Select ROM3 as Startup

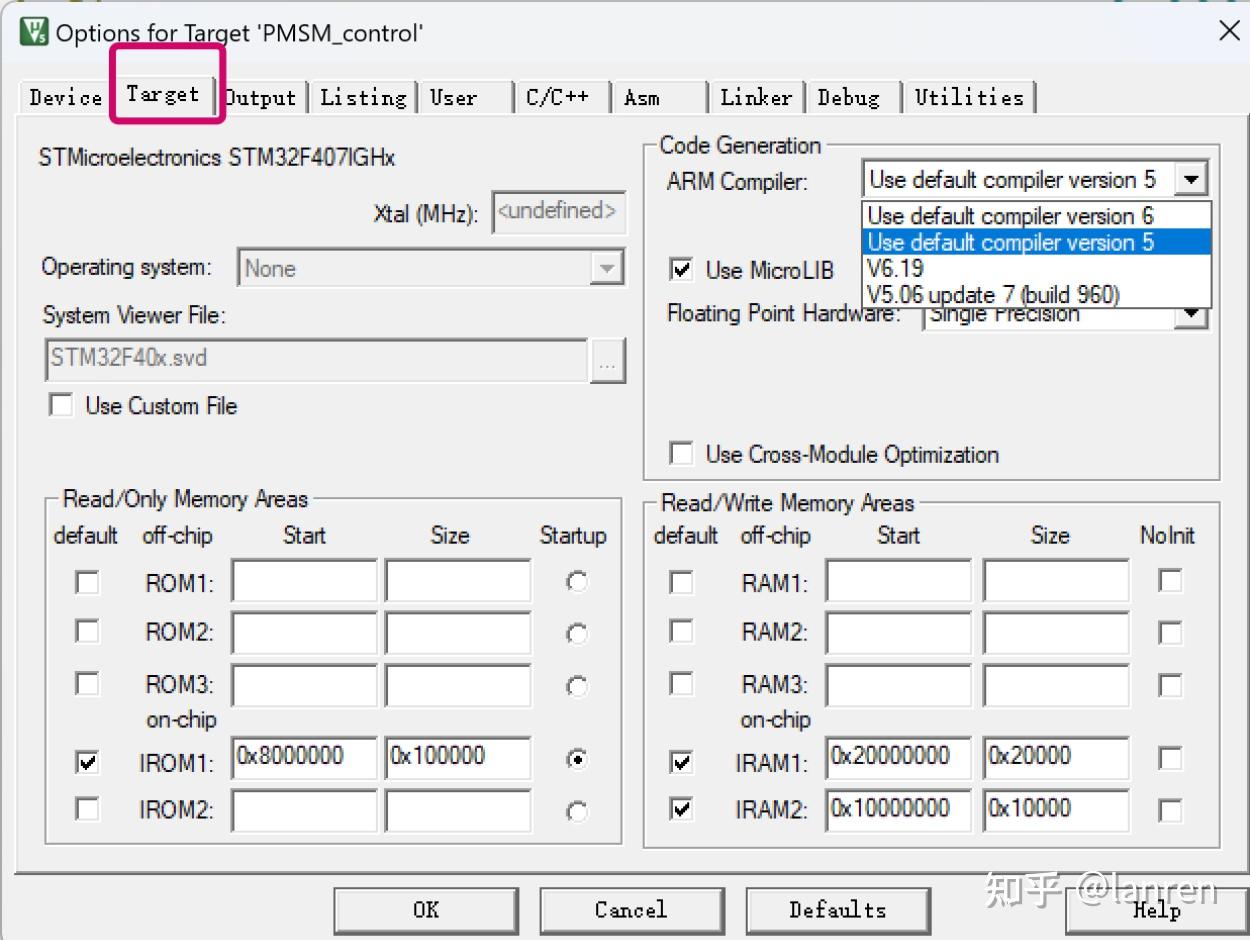(576, 687)
